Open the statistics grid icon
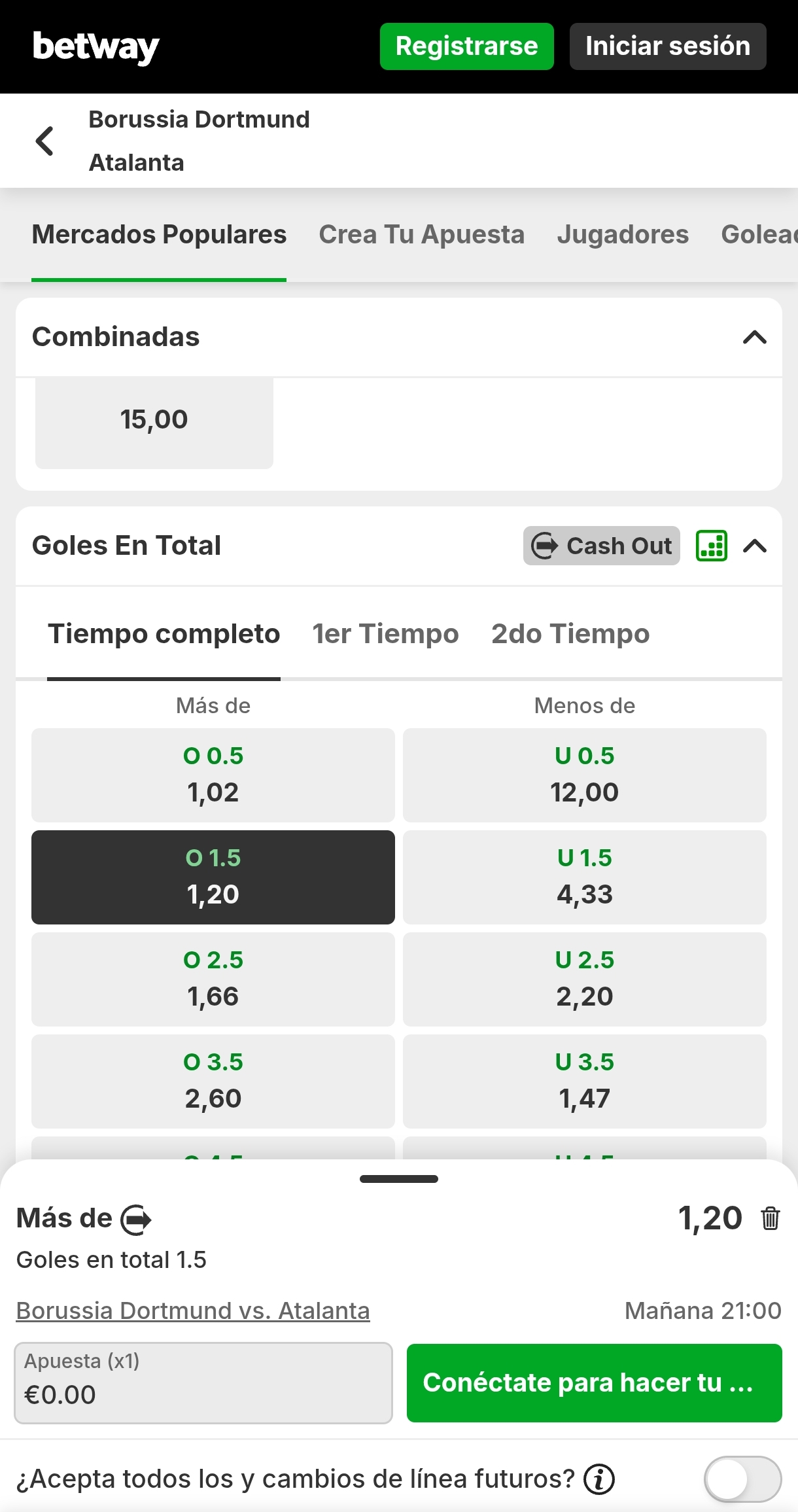Image resolution: width=798 pixels, height=1512 pixels. tap(712, 546)
